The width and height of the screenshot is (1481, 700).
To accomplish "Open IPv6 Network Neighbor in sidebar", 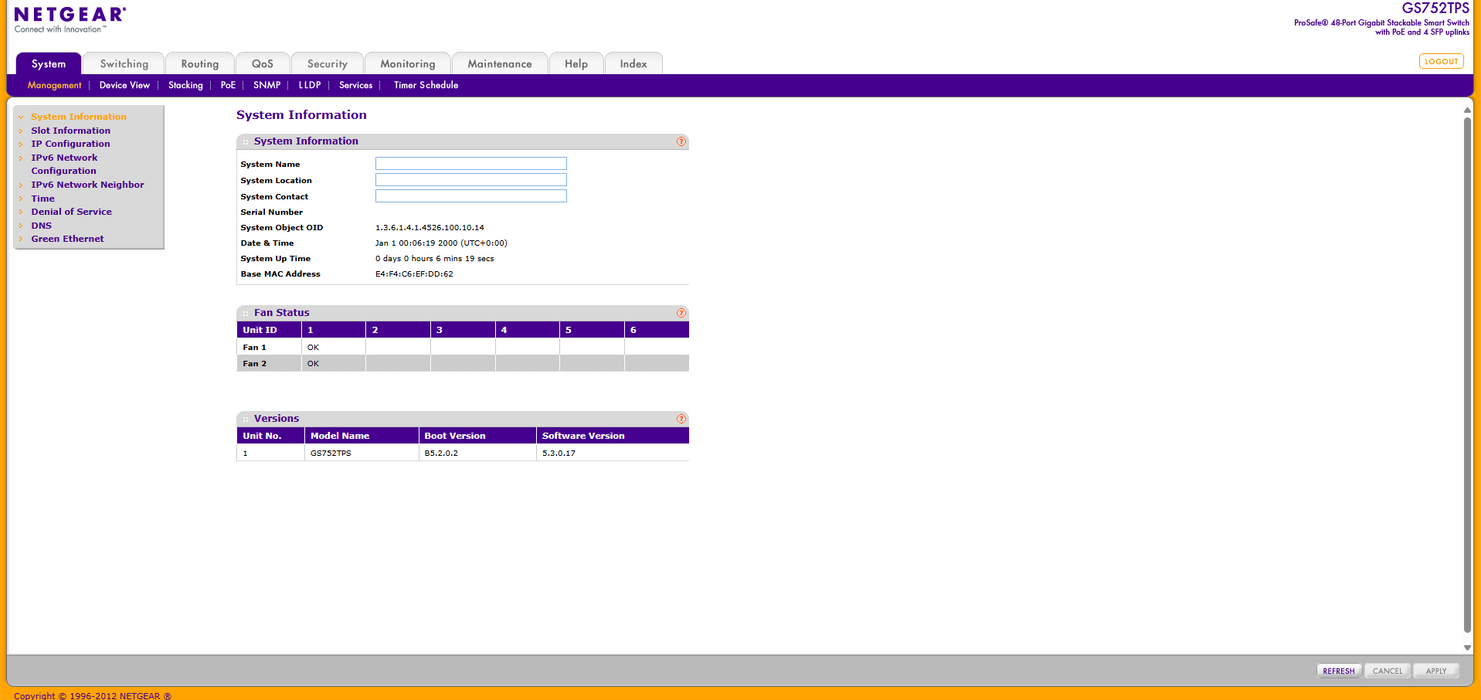I will pyautogui.click(x=88, y=185).
